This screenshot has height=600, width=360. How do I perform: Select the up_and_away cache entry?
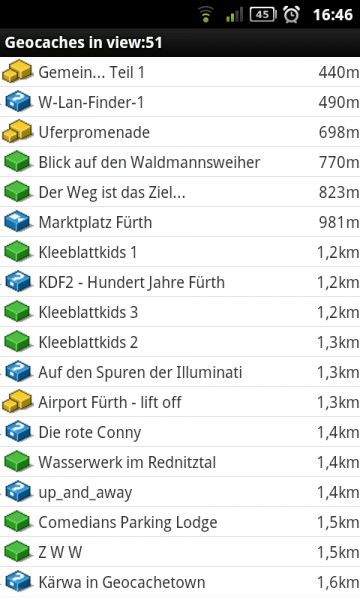(180, 492)
